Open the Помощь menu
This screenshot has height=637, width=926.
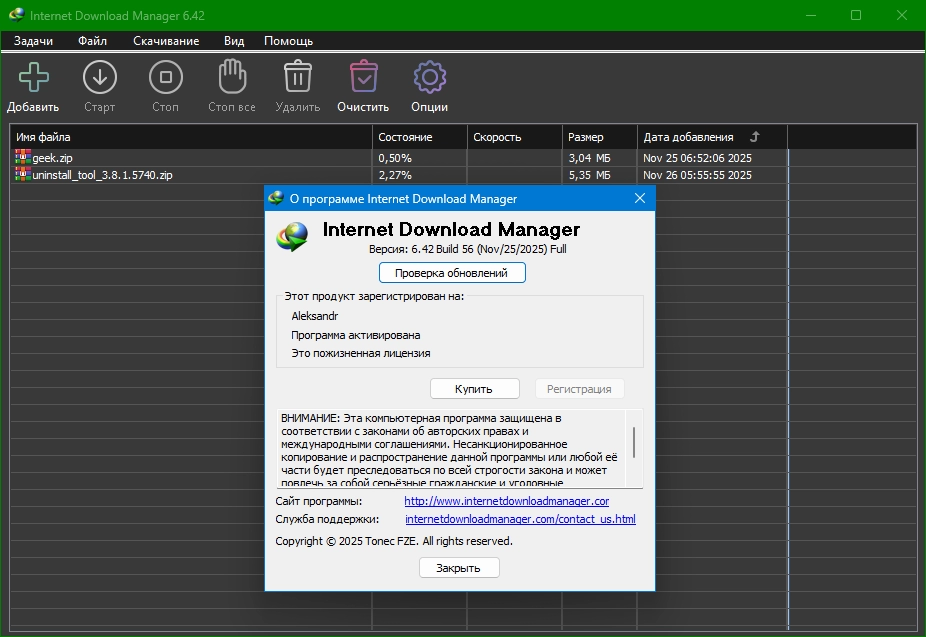[x=288, y=41]
